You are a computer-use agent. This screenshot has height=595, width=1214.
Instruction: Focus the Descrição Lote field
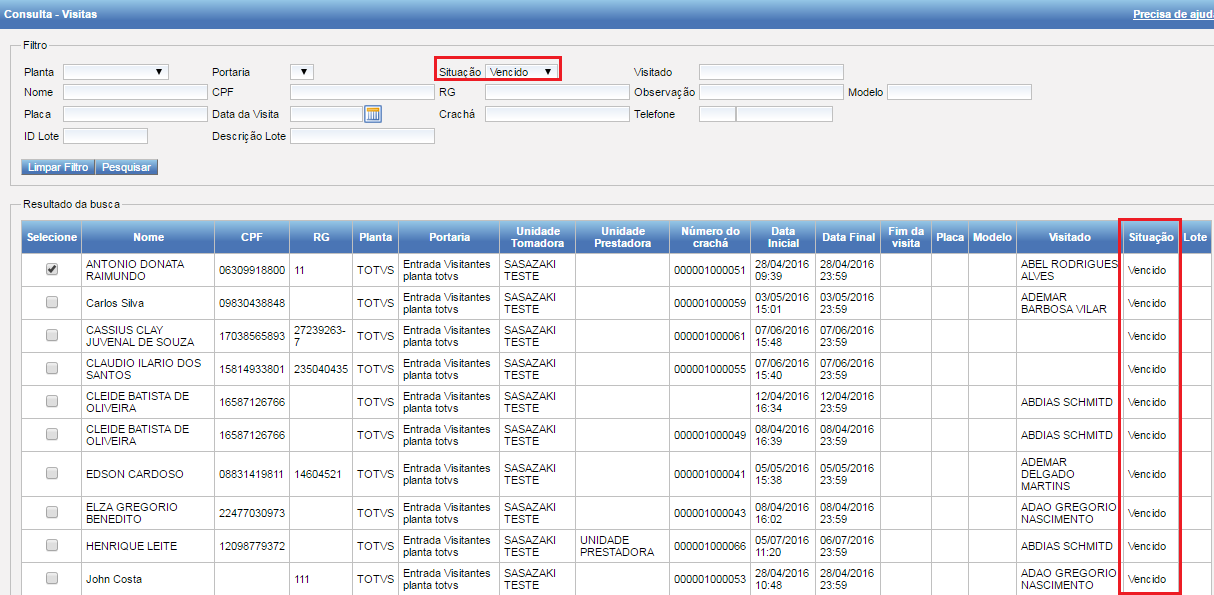(362, 136)
